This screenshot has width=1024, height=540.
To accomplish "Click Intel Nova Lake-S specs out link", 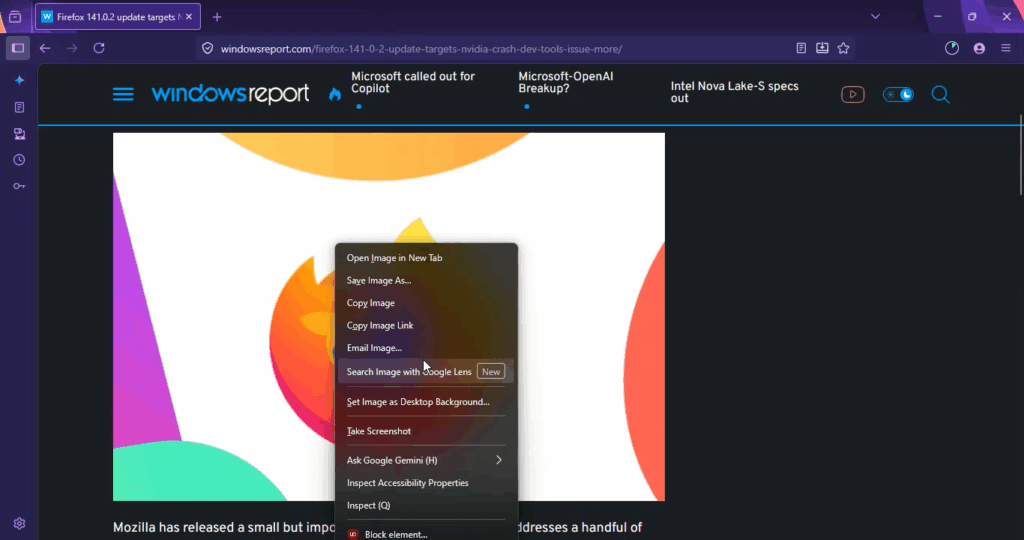I will coord(734,92).
